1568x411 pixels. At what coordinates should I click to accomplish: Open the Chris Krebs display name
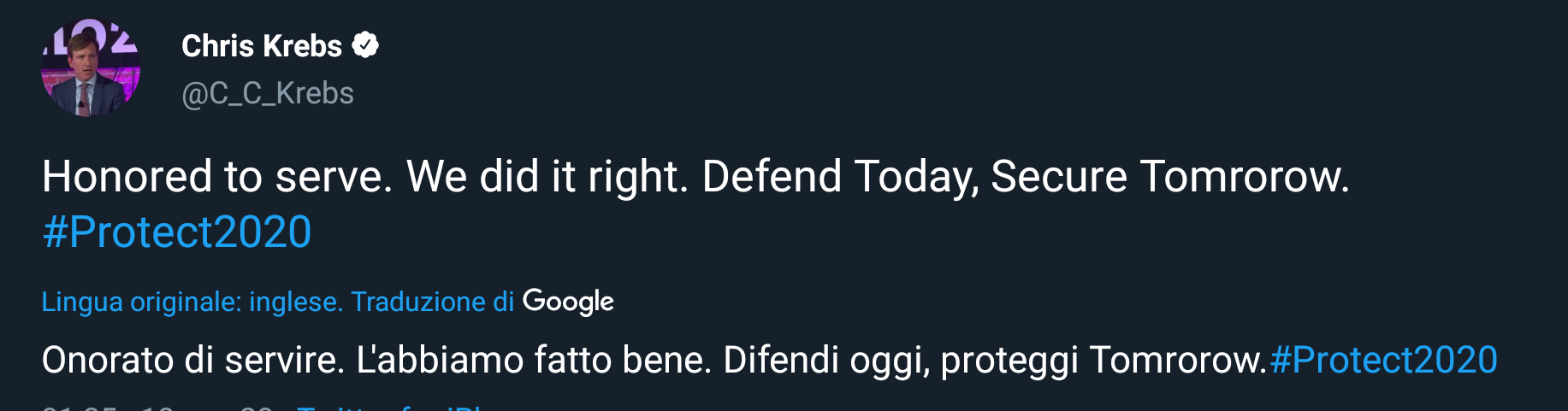(261, 46)
